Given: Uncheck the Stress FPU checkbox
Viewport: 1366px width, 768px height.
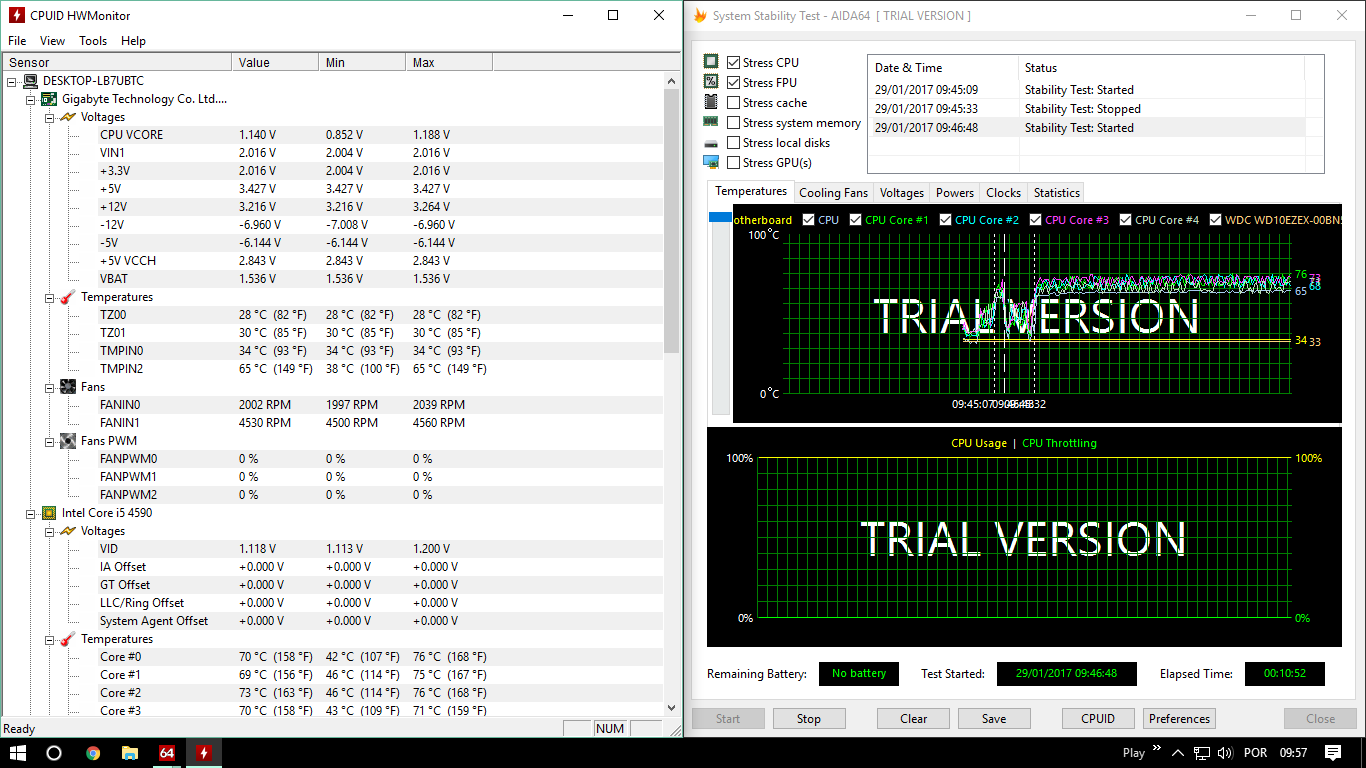Looking at the screenshot, I should click(734, 82).
